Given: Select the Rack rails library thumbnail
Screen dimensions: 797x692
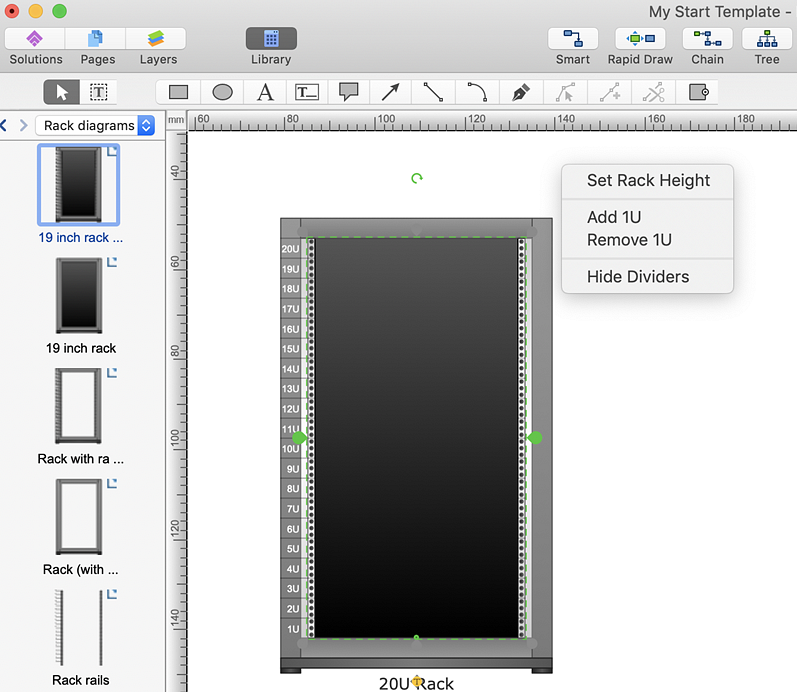Looking at the screenshot, I should pyautogui.click(x=80, y=629).
